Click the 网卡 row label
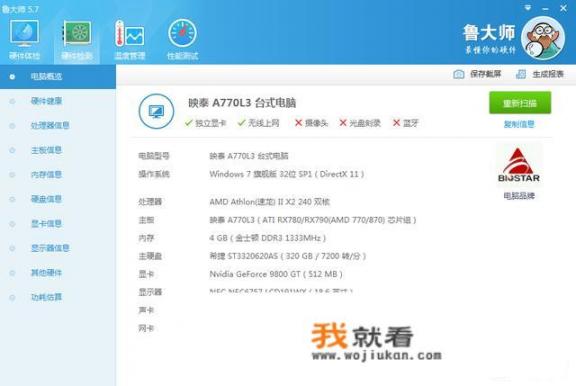 pyautogui.click(x=146, y=328)
